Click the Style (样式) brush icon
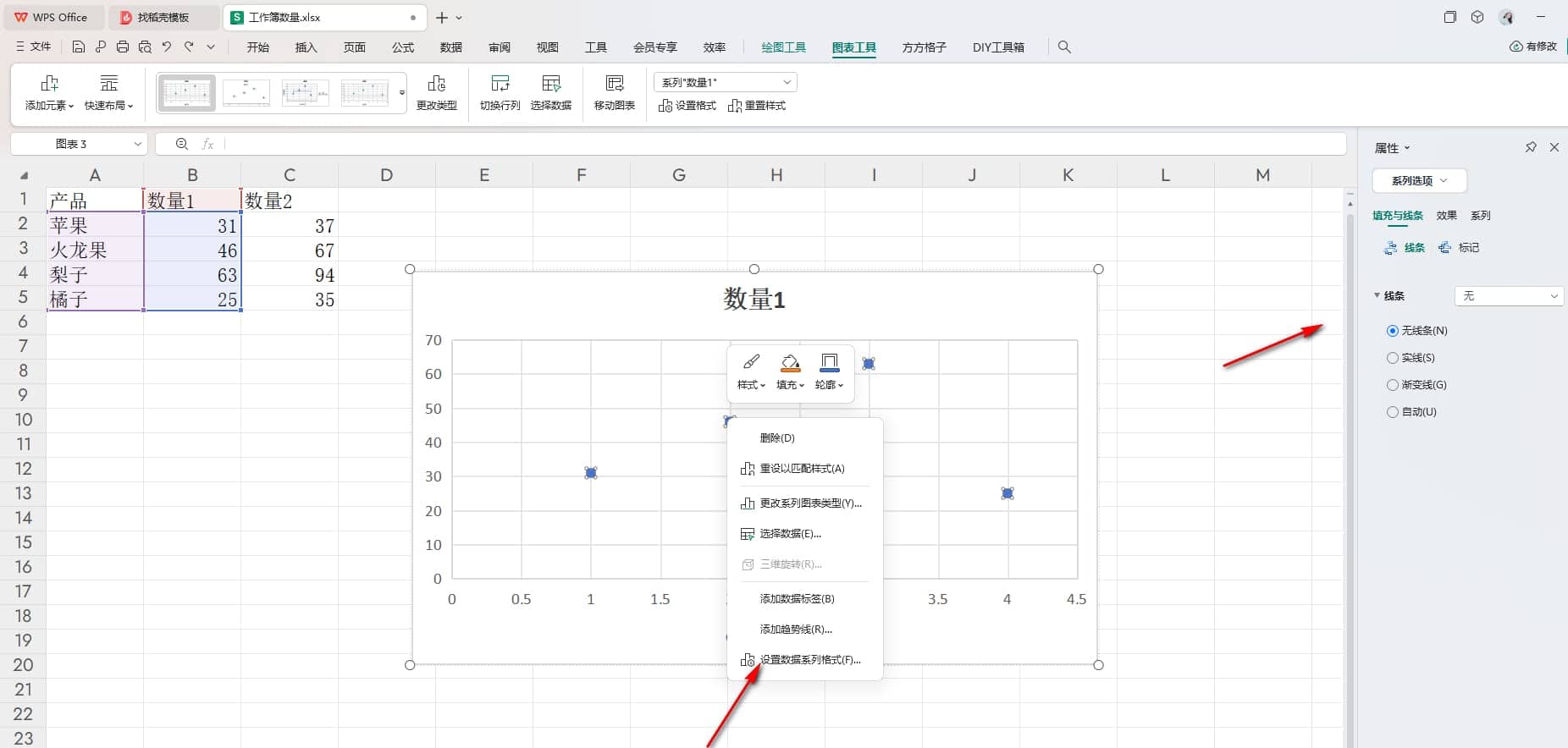The width and height of the screenshot is (1568, 748). tap(751, 363)
